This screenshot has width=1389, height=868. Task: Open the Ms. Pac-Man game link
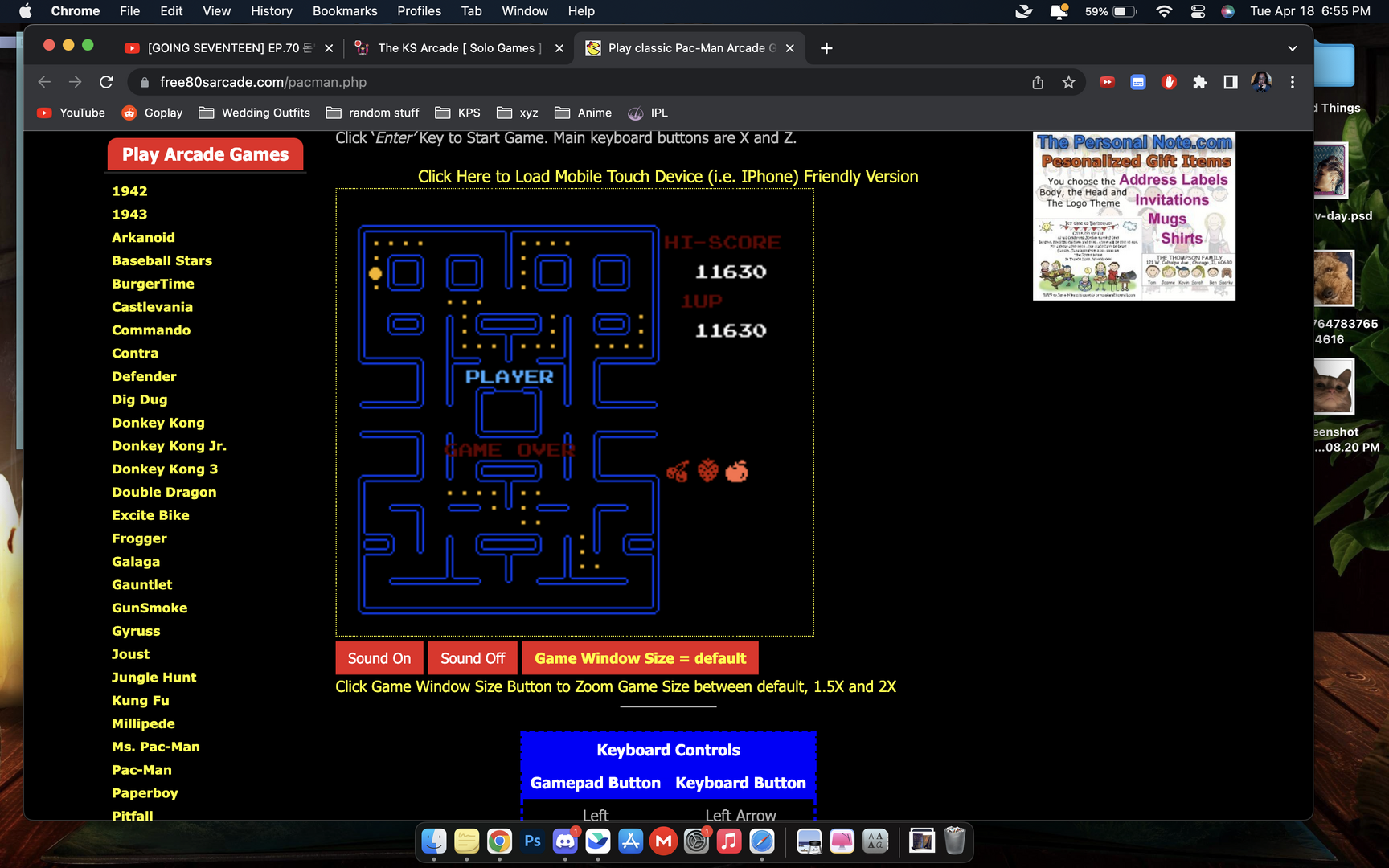[156, 747]
